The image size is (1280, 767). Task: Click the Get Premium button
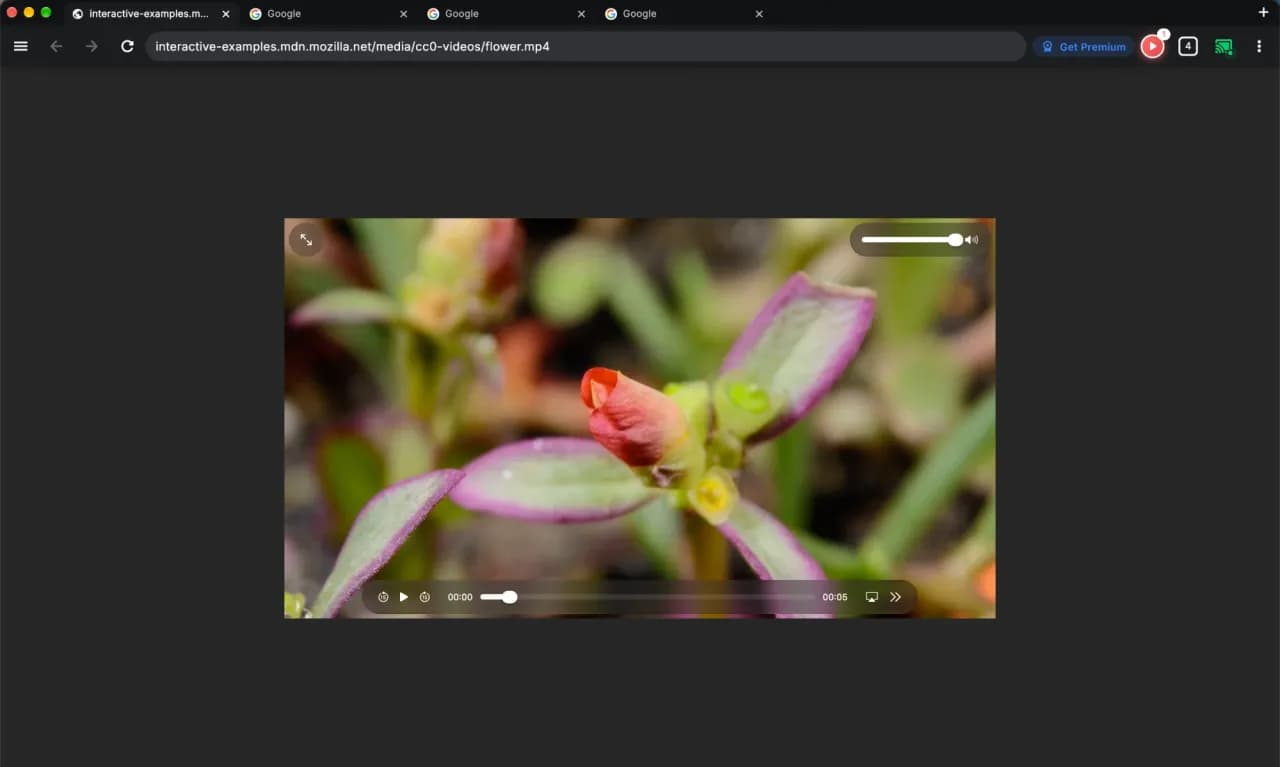(x=1084, y=46)
